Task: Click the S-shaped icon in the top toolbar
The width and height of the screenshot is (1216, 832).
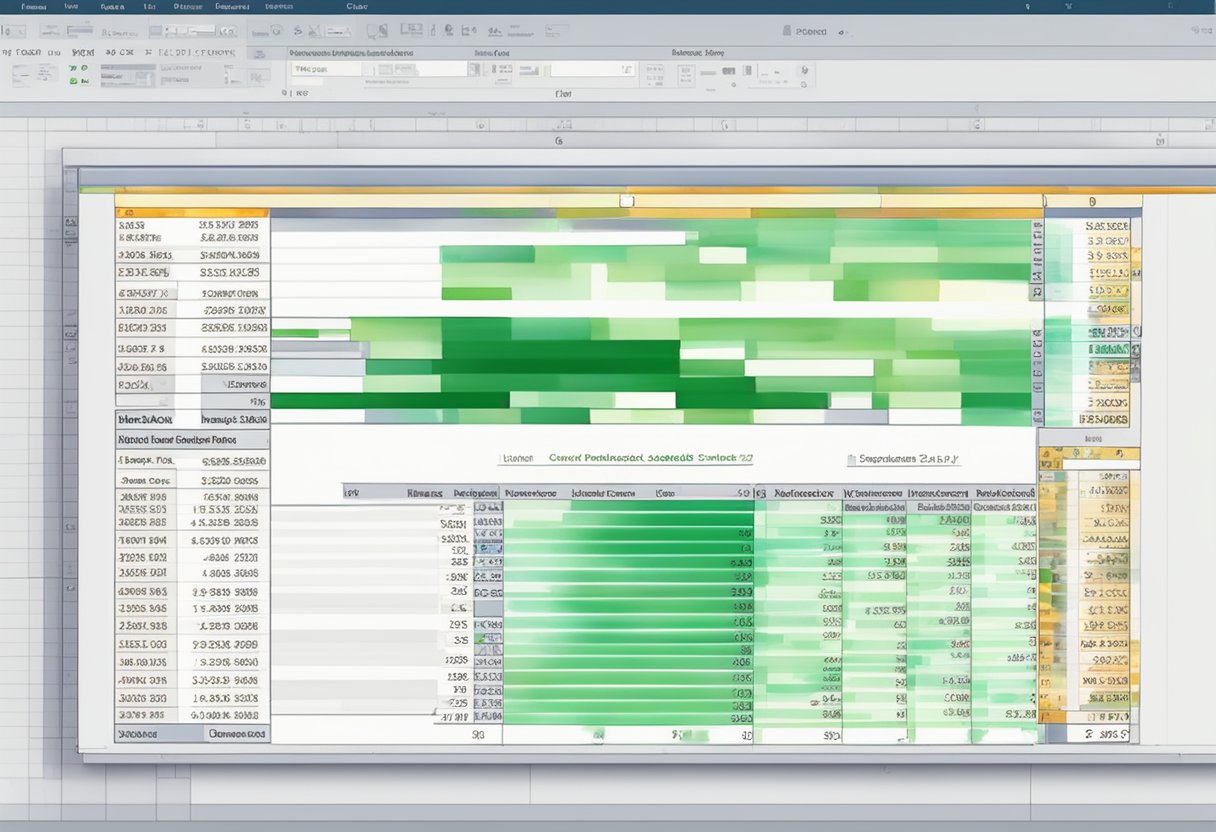Action: pyautogui.click(x=297, y=32)
